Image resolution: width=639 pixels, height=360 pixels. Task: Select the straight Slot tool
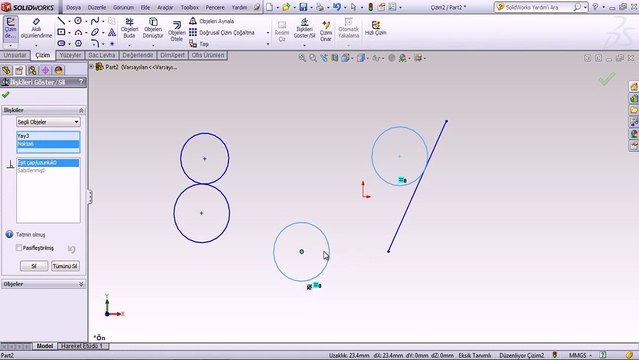point(61,43)
